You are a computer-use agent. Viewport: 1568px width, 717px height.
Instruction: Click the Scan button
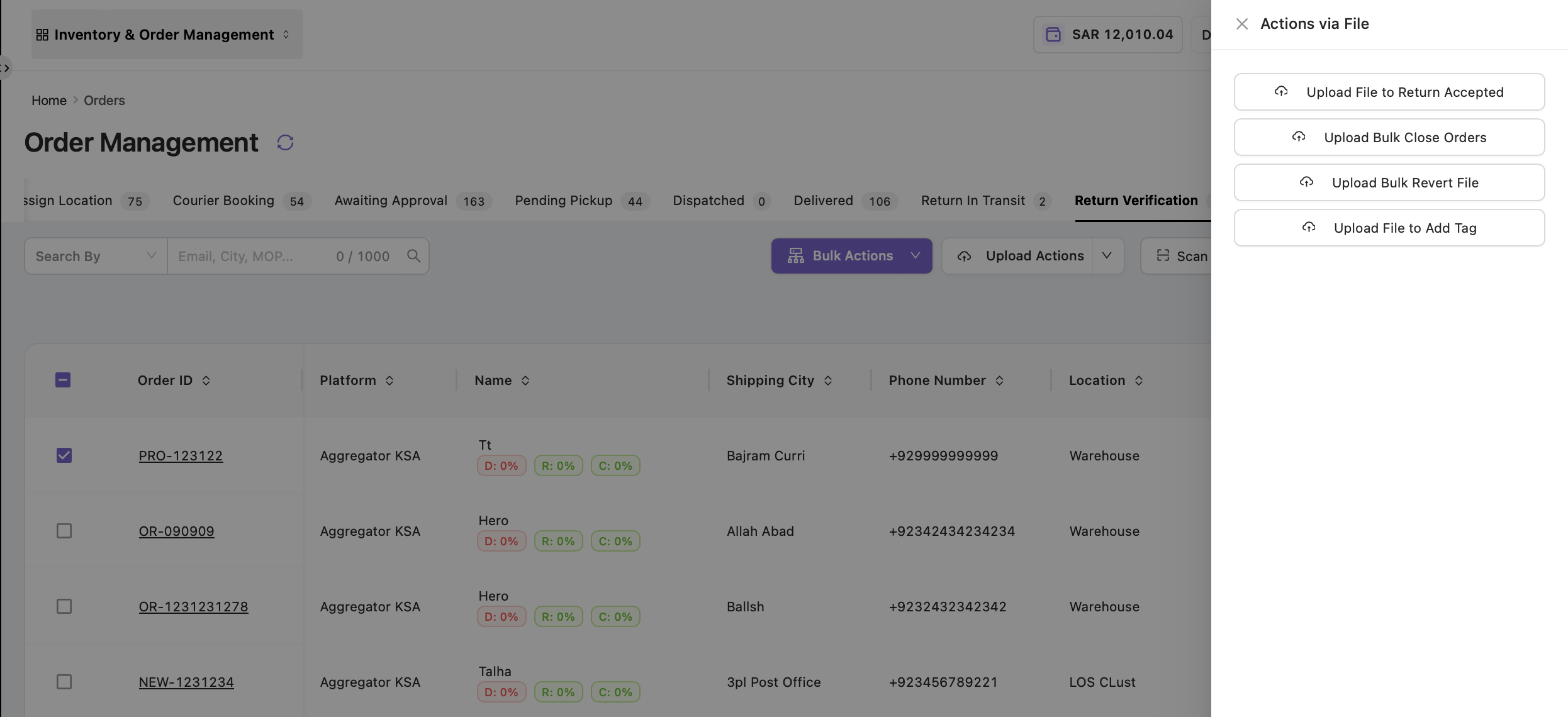point(1177,256)
